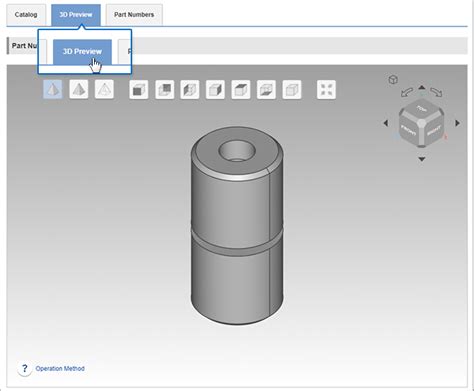This screenshot has width=474, height=391.
Task: Click the FRONT face of the view cube
Action: 409,130
